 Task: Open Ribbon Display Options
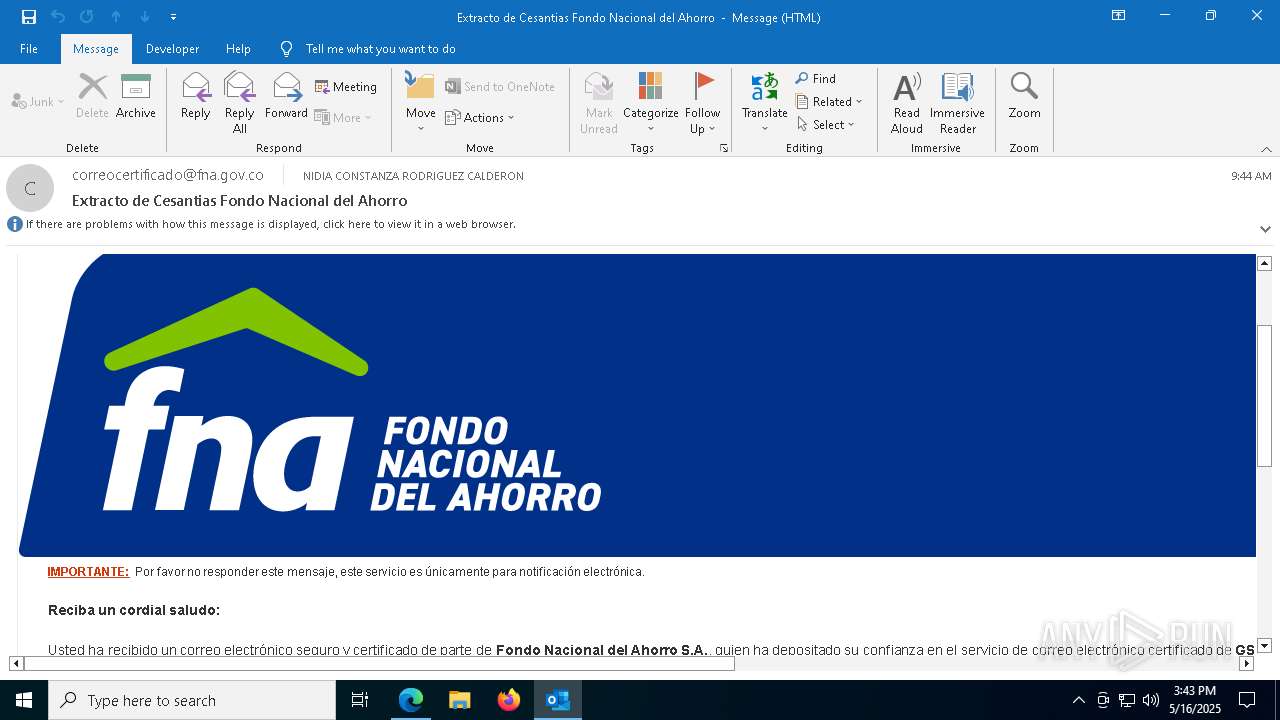[1119, 16]
